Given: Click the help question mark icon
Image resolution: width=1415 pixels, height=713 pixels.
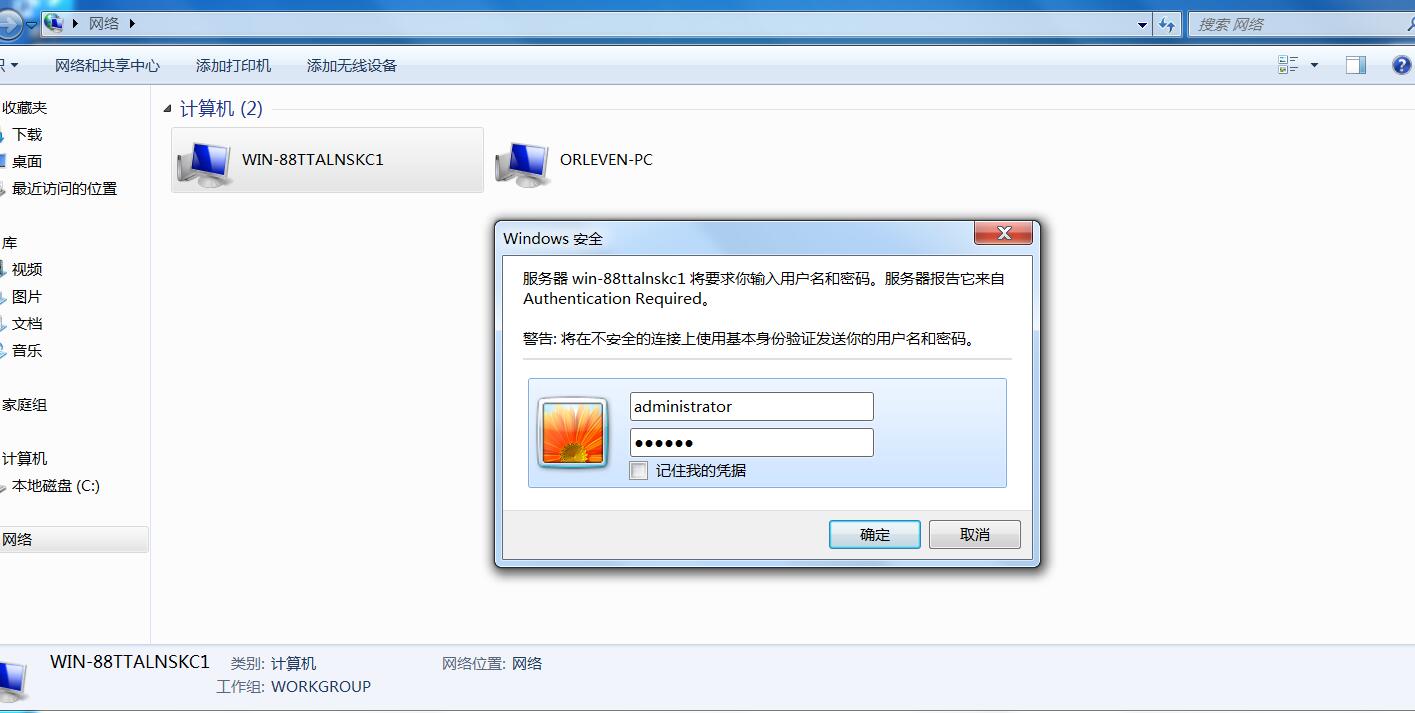Looking at the screenshot, I should tap(1402, 65).
